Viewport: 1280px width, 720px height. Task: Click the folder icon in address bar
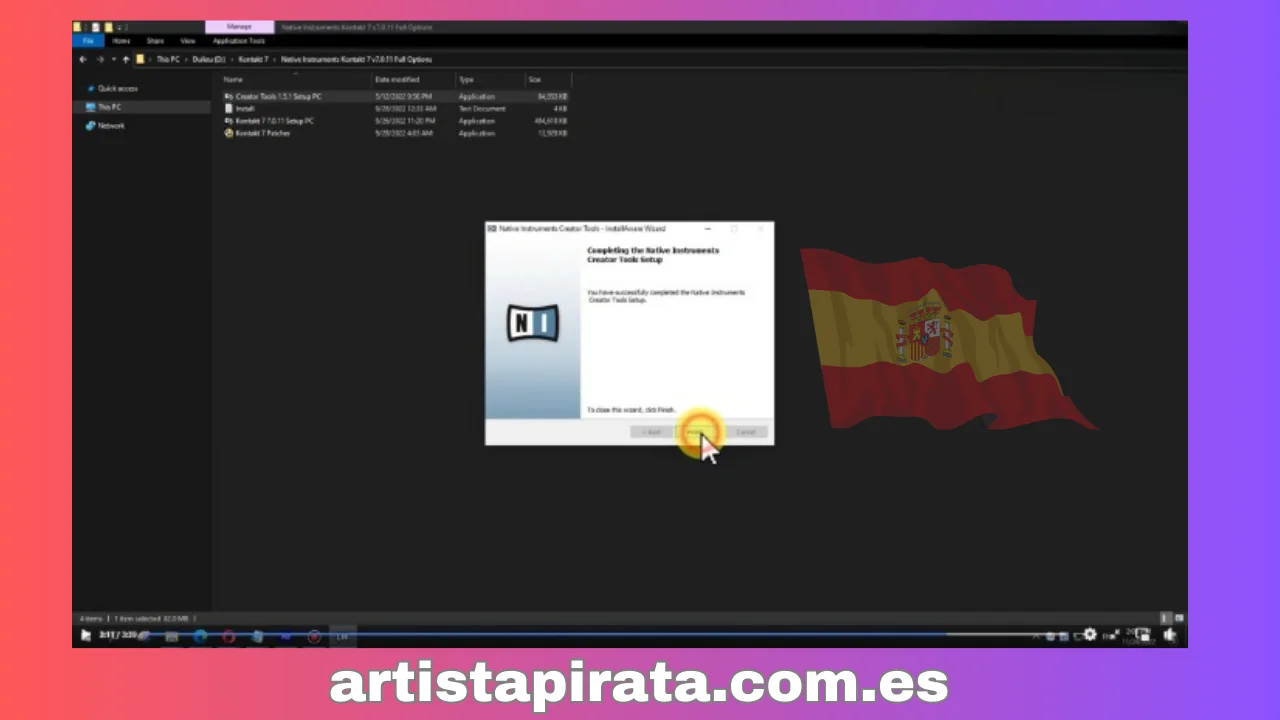click(141, 59)
